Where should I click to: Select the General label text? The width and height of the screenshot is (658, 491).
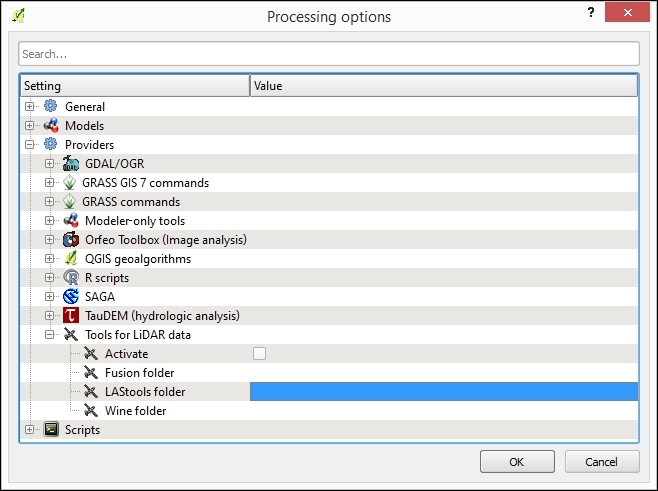coord(85,107)
